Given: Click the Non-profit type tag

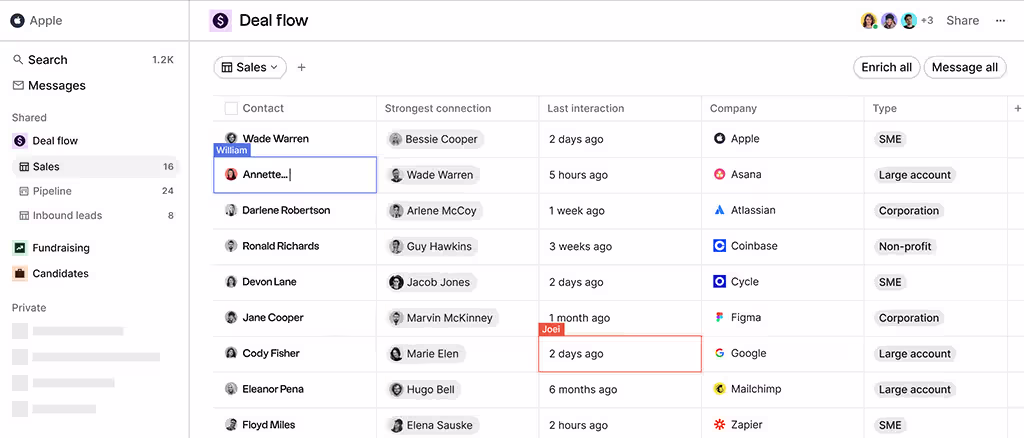Looking at the screenshot, I should 905,247.
